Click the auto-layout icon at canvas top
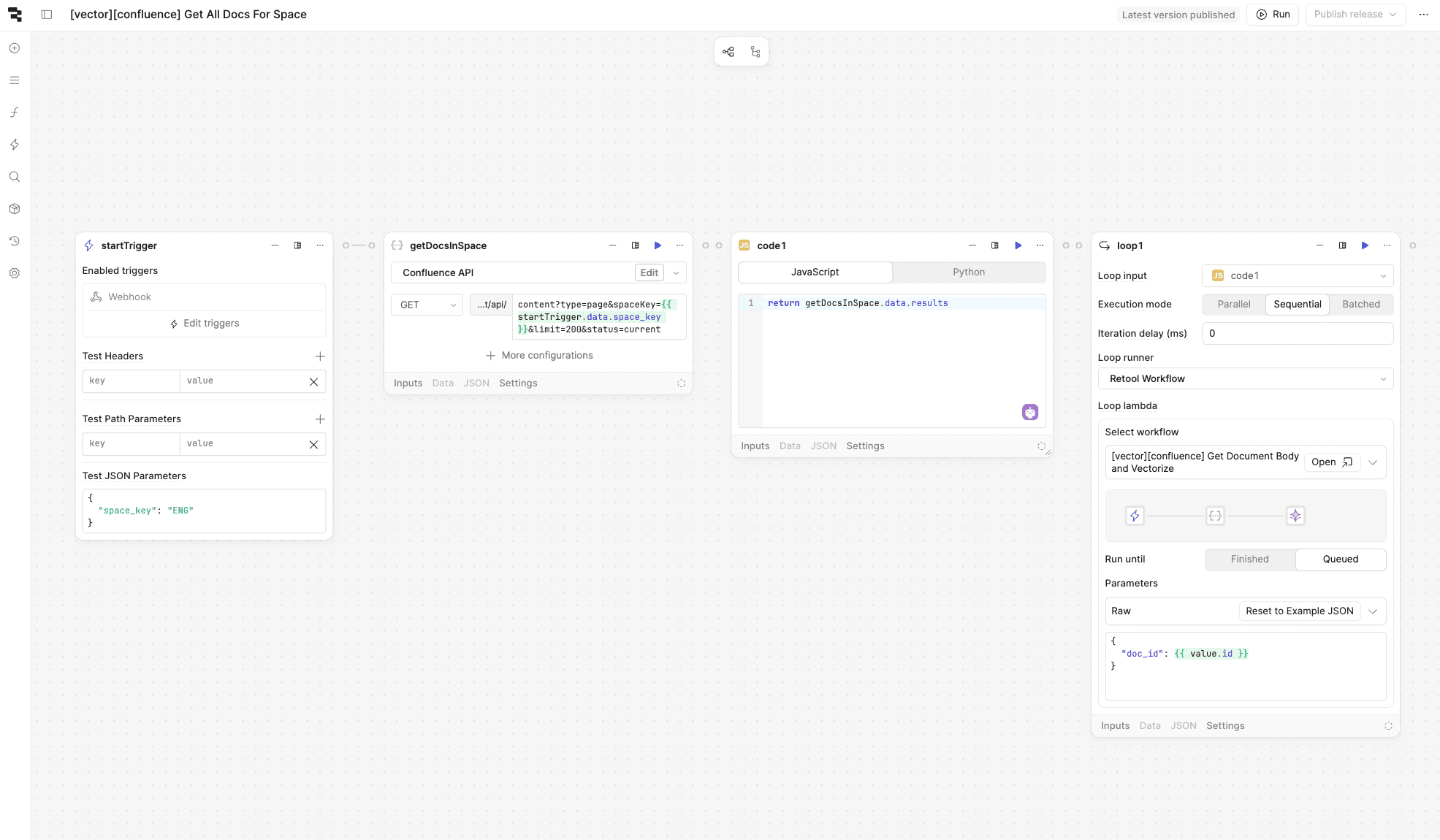This screenshot has width=1440, height=840. tap(728, 52)
